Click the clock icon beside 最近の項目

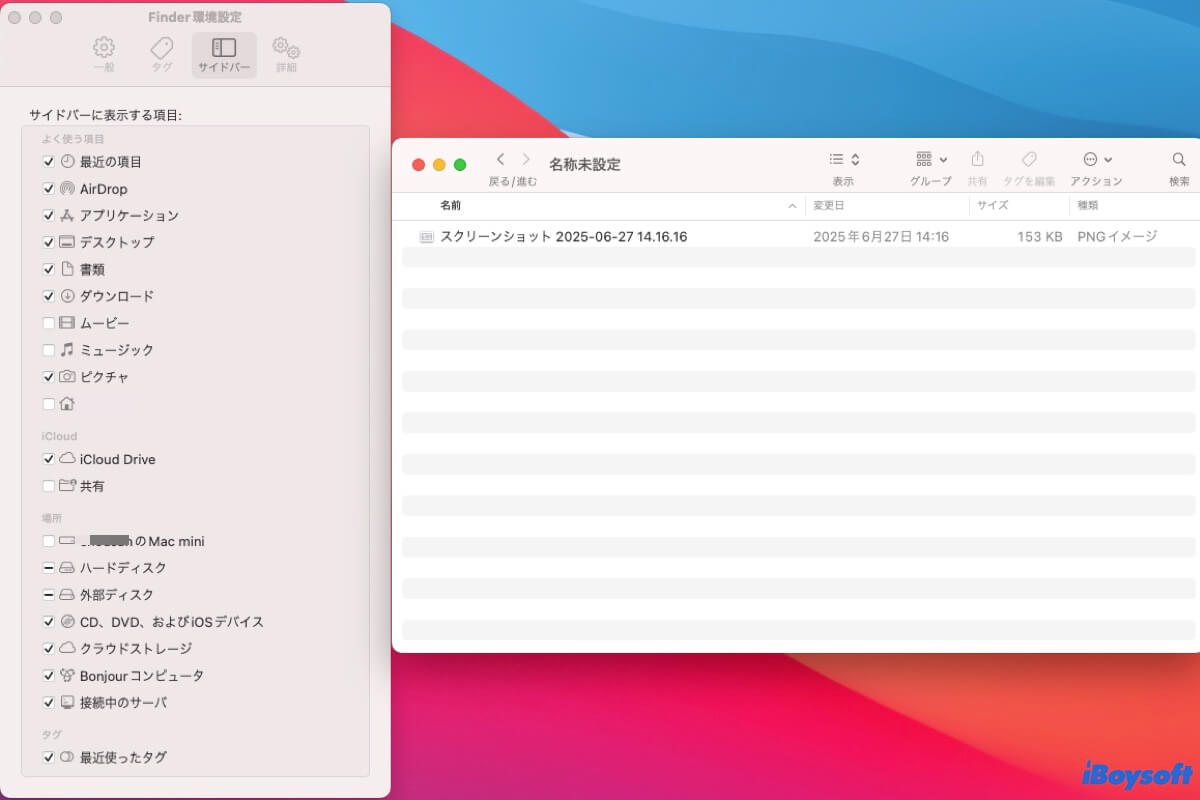click(67, 161)
